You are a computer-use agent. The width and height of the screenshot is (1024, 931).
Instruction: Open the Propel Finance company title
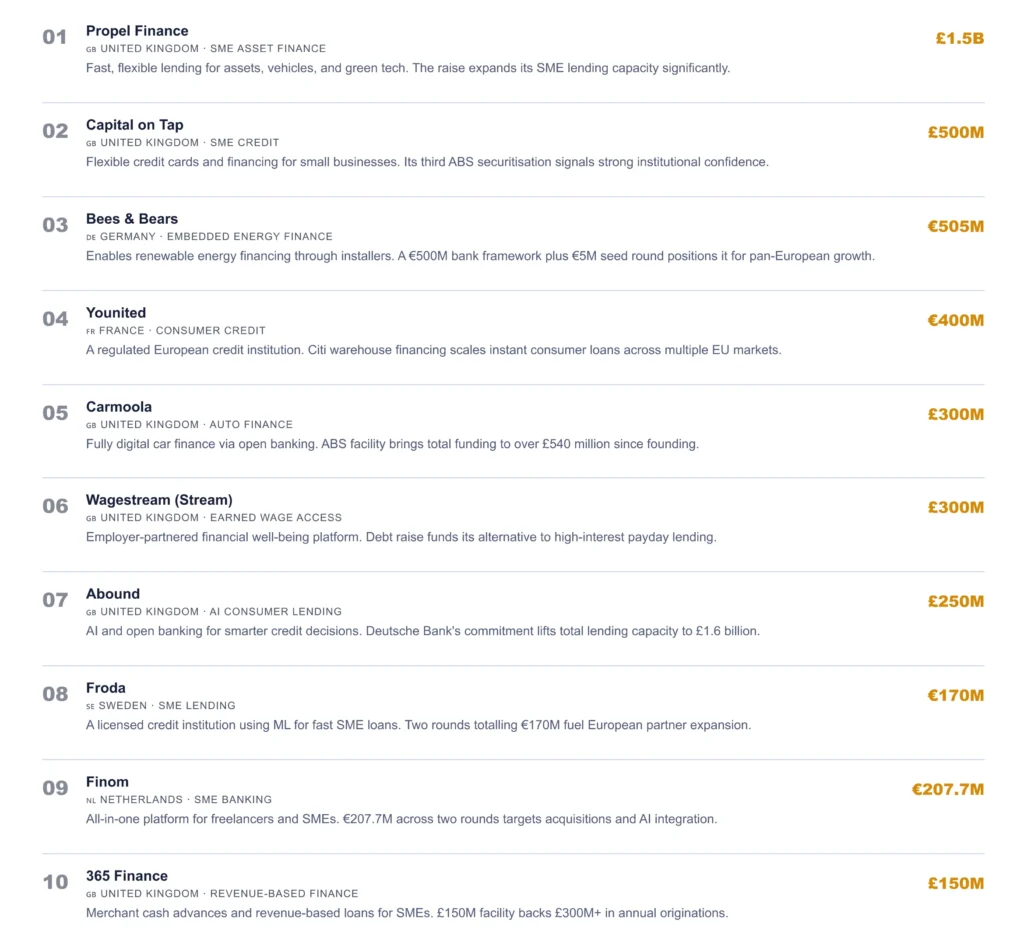(137, 31)
